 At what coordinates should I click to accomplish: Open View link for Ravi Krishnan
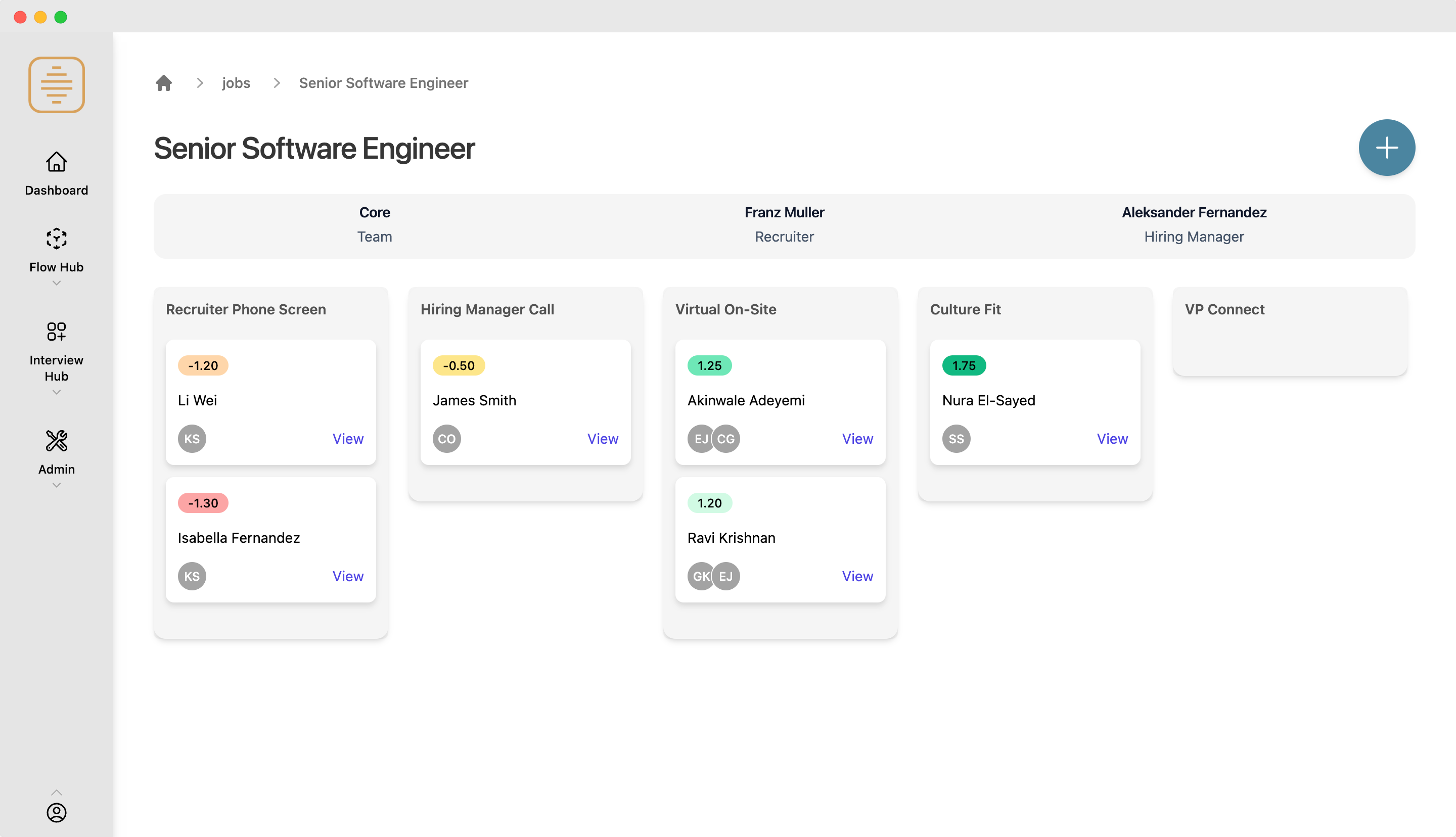coord(857,576)
